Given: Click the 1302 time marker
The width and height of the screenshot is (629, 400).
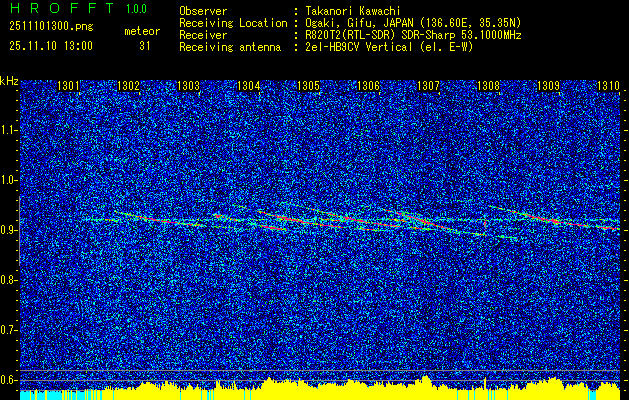Looking at the screenshot, I should [128, 86].
